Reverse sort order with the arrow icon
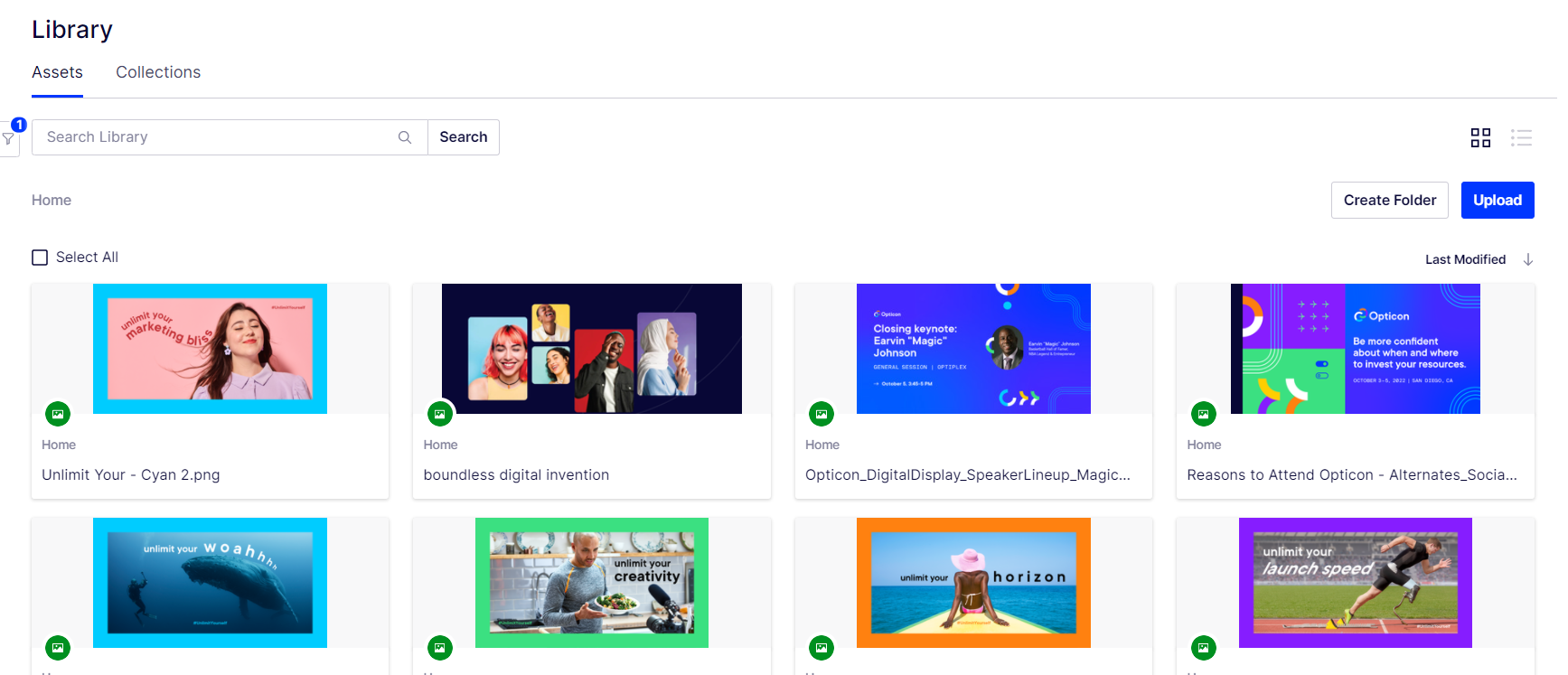This screenshot has width=1568, height=675. [x=1528, y=259]
